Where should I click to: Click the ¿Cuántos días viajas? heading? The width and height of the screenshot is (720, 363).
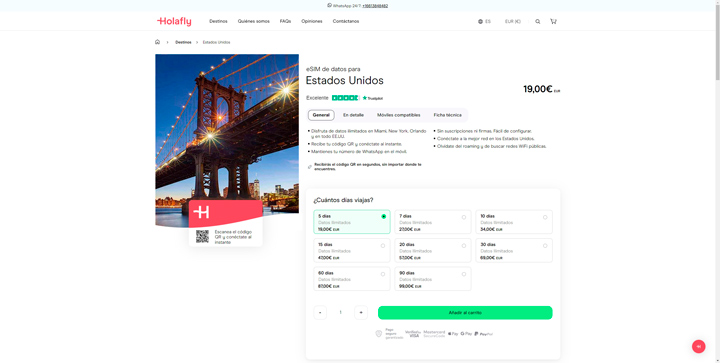pyautogui.click(x=343, y=200)
